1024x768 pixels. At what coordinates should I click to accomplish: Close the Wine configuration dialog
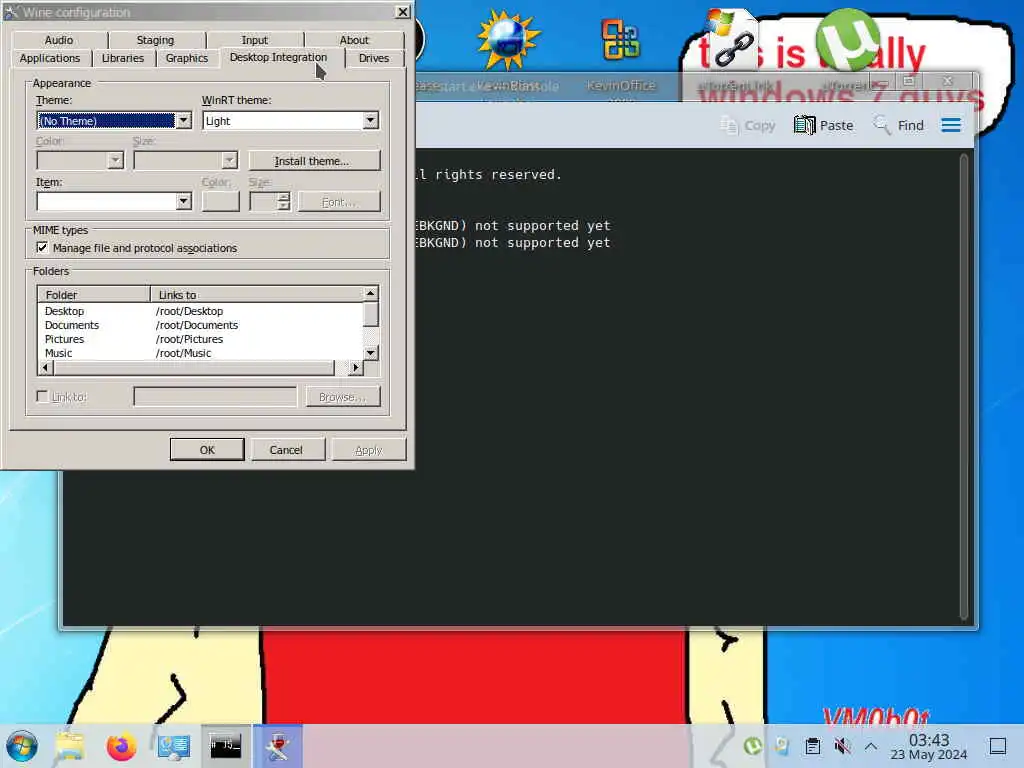(x=403, y=12)
